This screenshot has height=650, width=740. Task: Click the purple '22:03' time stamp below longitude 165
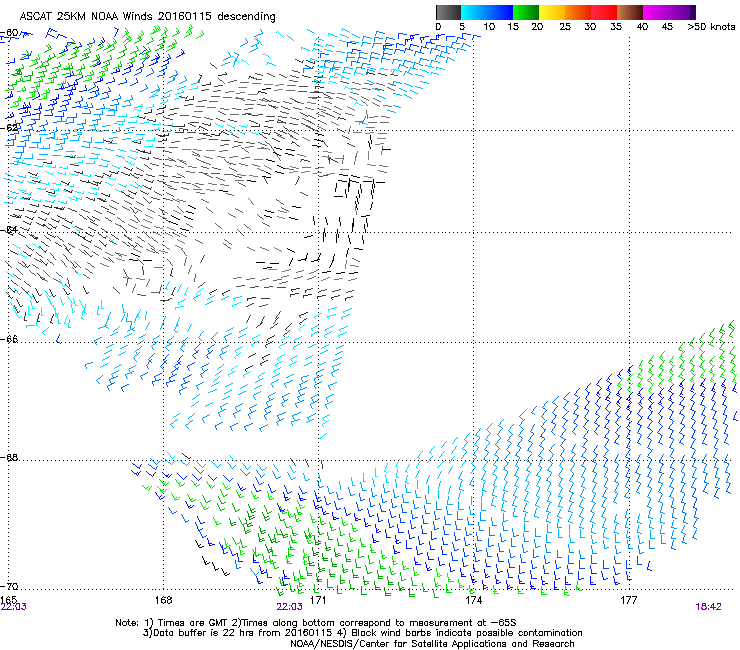point(14,607)
